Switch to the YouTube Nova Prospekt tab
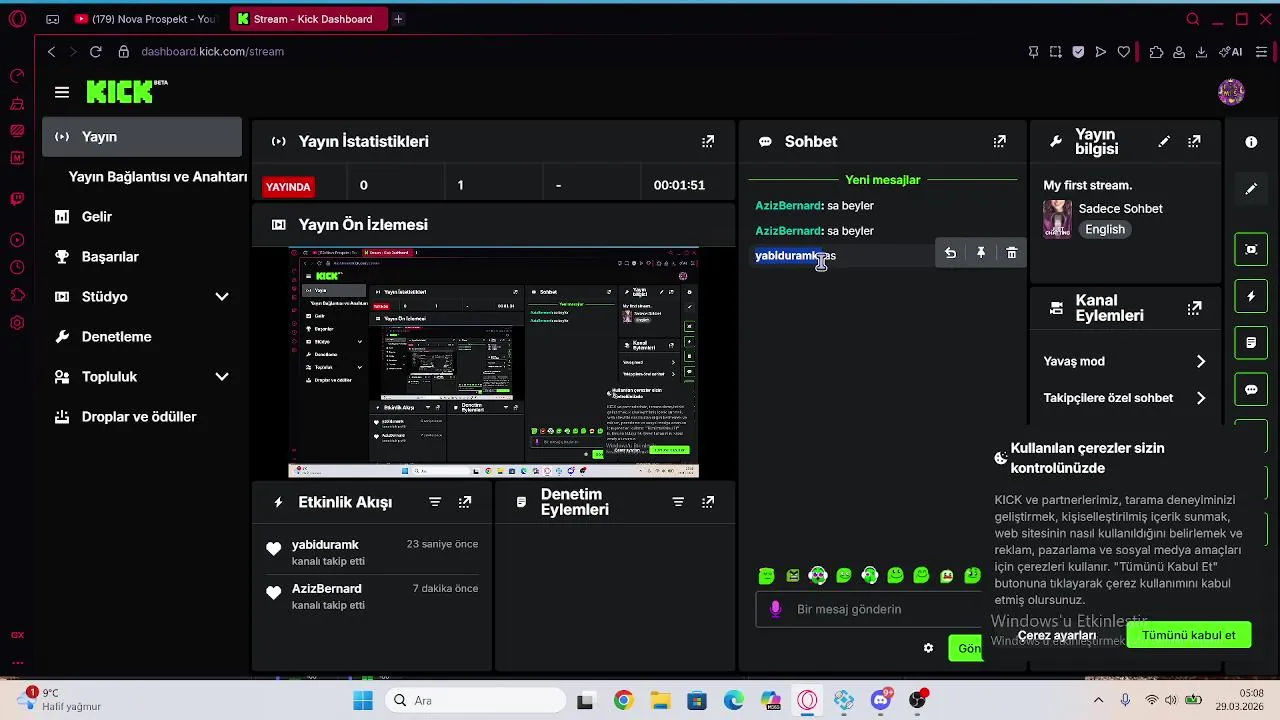1280x720 pixels. (146, 19)
